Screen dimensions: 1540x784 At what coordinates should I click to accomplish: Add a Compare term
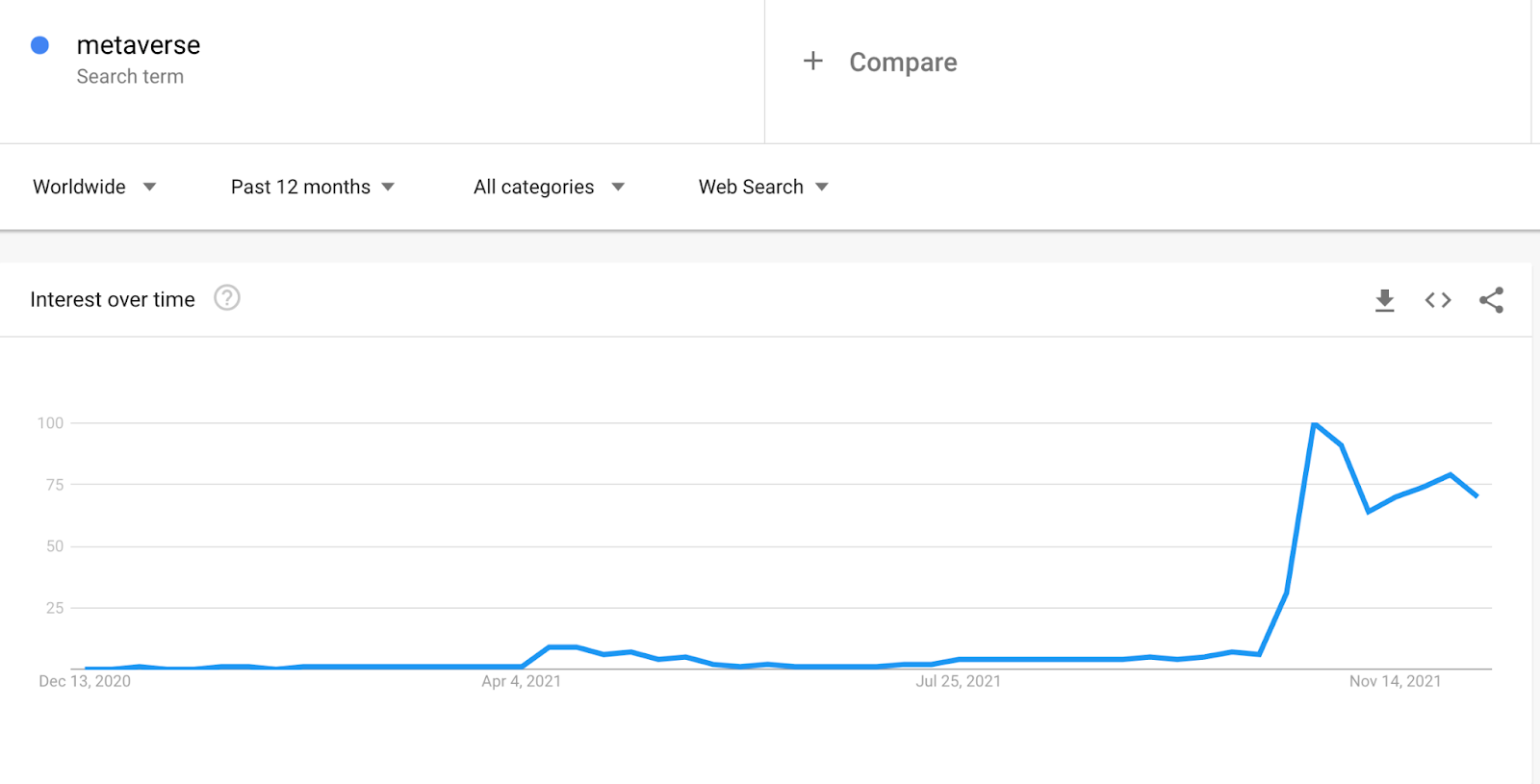click(903, 63)
